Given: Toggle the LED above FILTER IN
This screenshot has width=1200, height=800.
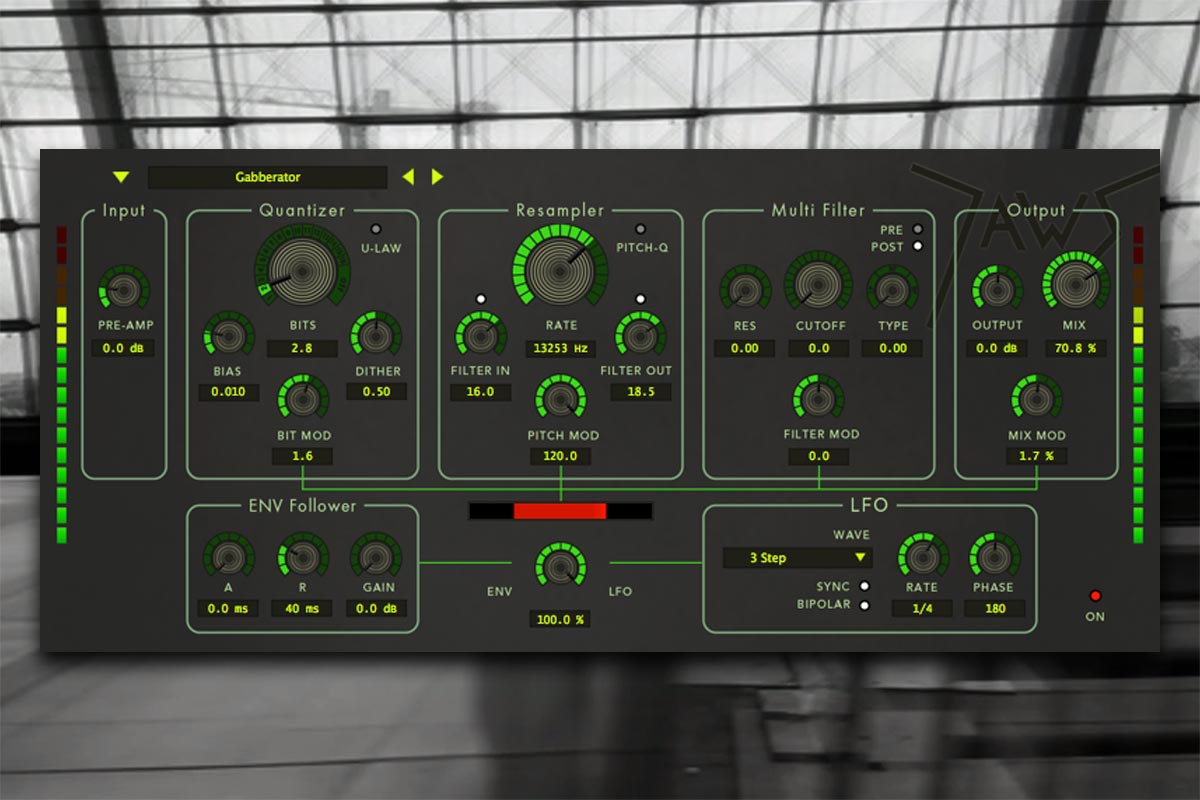Looking at the screenshot, I should tap(481, 298).
